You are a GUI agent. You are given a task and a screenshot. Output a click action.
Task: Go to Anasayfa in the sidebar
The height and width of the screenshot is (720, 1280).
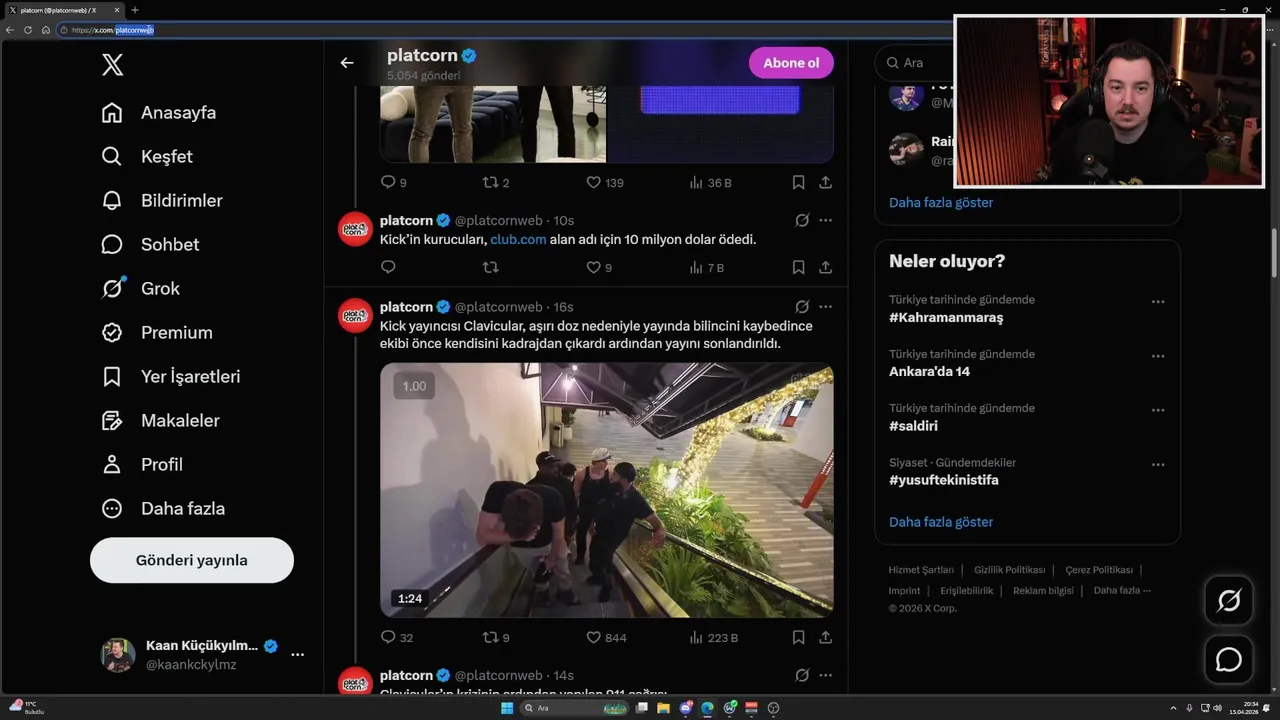(160, 113)
